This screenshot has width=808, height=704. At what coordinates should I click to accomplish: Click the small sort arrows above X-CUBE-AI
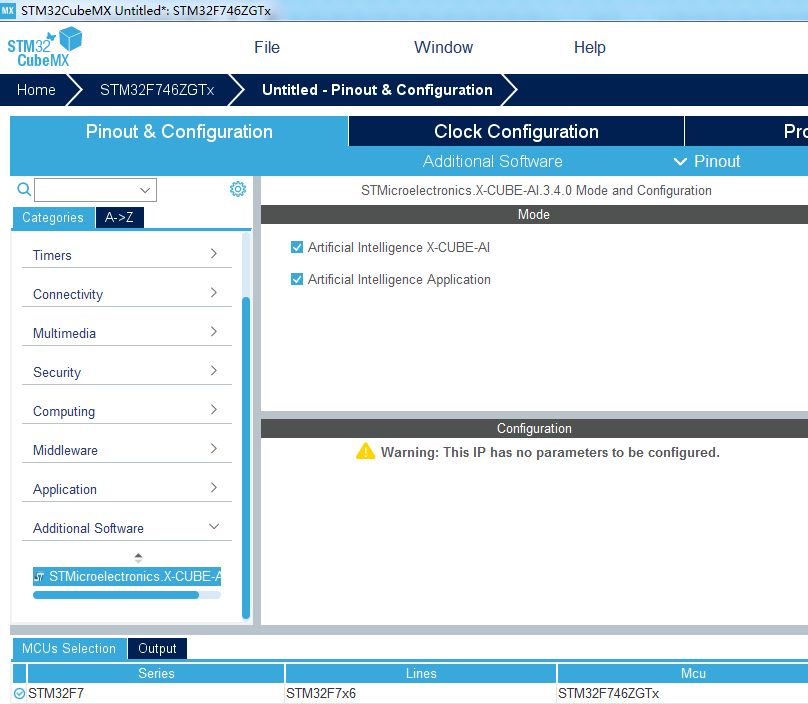[x=138, y=558]
